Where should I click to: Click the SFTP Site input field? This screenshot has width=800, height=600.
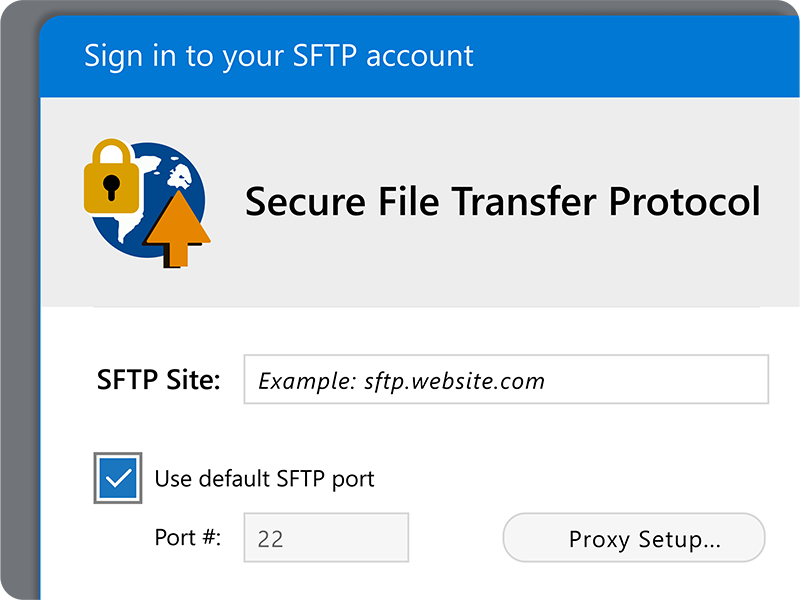[505, 380]
